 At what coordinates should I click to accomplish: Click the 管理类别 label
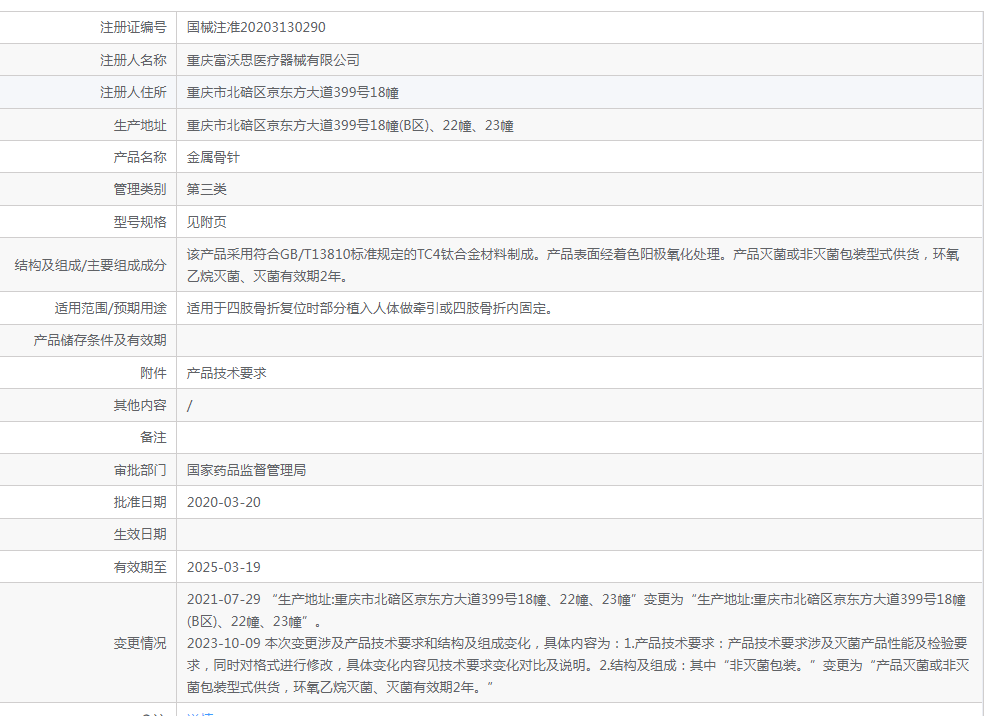pyautogui.click(x=140, y=189)
